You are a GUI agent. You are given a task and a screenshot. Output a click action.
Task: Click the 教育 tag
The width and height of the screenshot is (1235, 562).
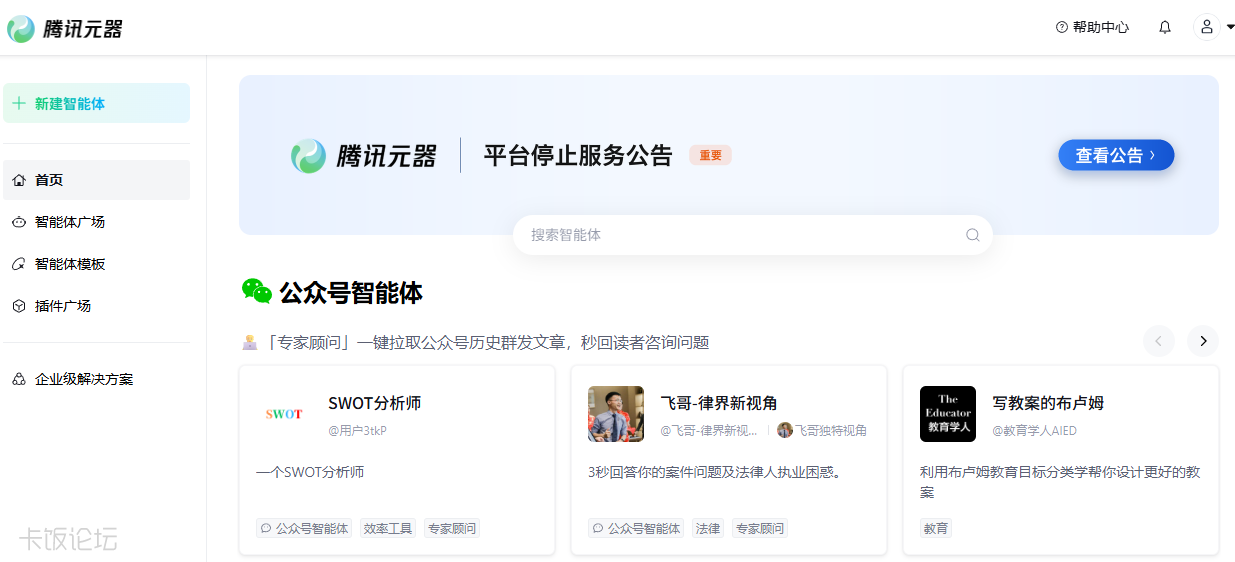click(936, 528)
